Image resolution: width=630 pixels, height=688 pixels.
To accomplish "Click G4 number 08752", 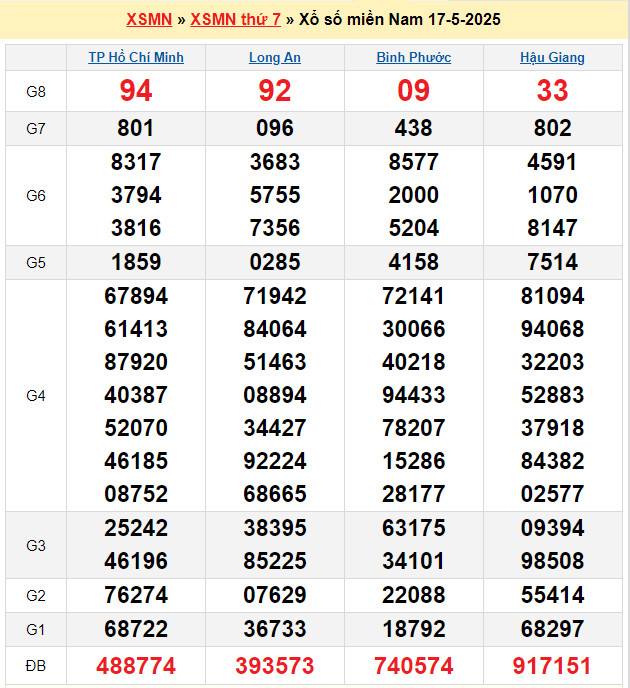I will point(136,494).
